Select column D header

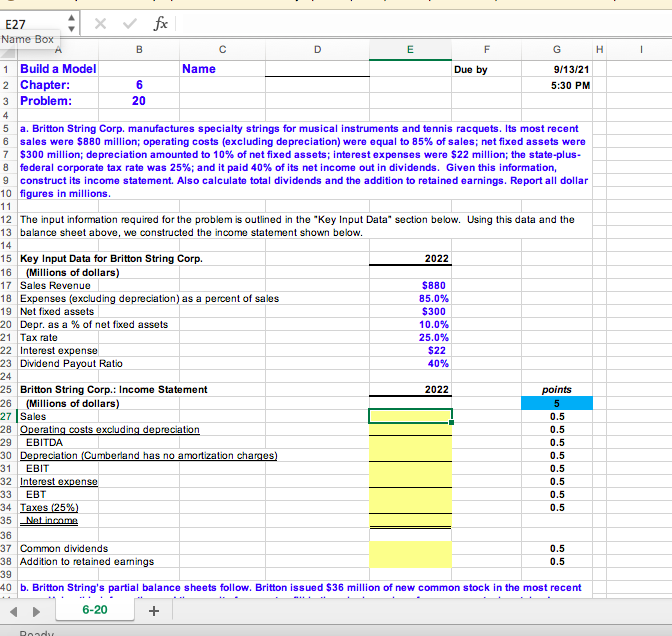(317, 50)
